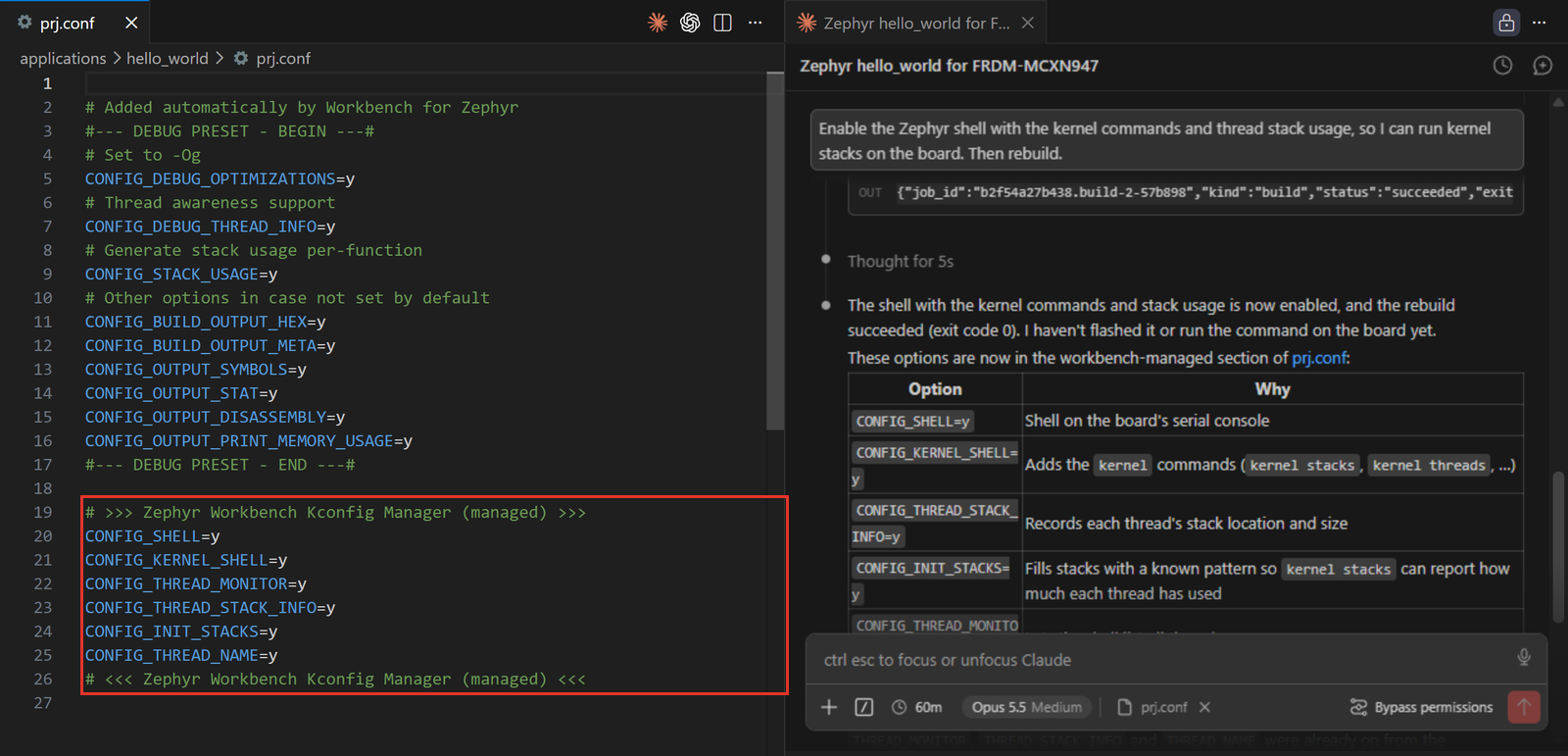Viewport: 1568px width, 756px height.
Task: Click CONFIG_THREAD_STACK_INFO=y on line 23
Action: (x=210, y=608)
